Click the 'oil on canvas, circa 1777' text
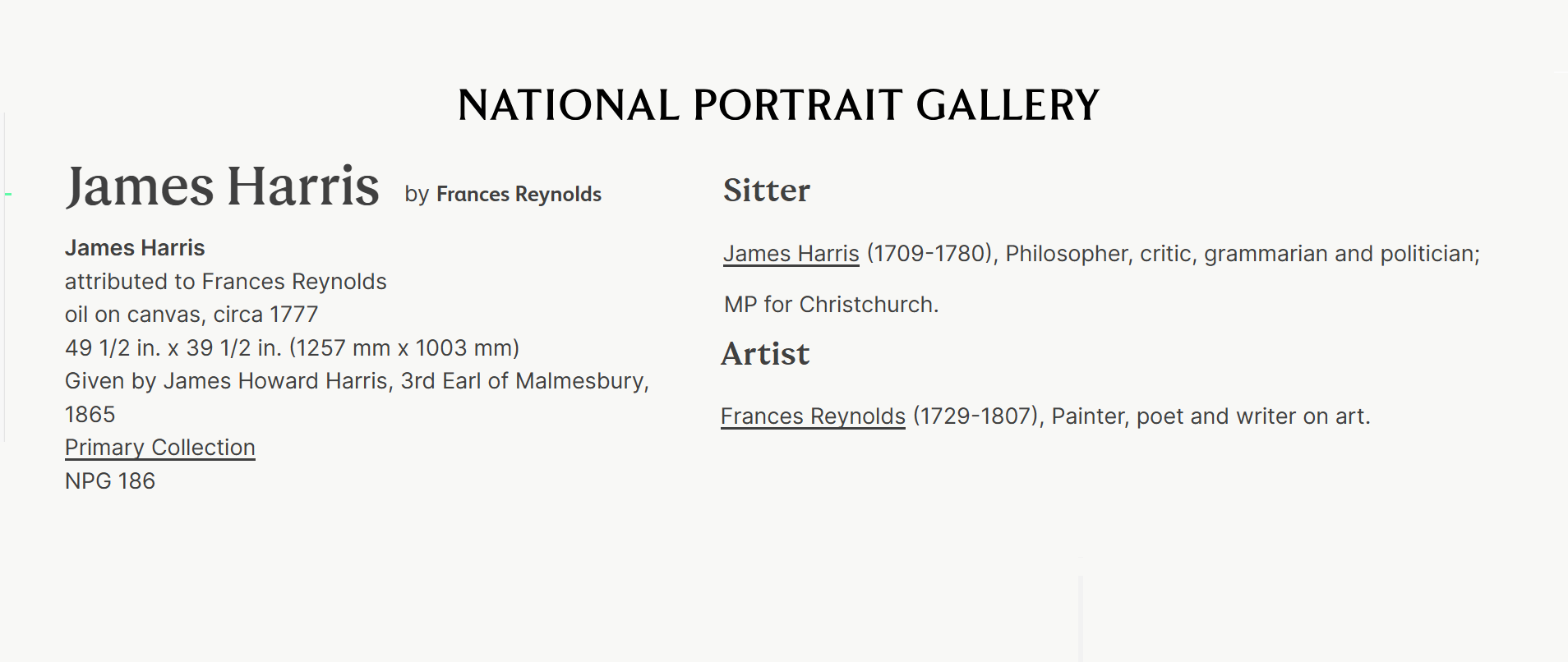Screen dimensions: 1568x662 (191, 315)
